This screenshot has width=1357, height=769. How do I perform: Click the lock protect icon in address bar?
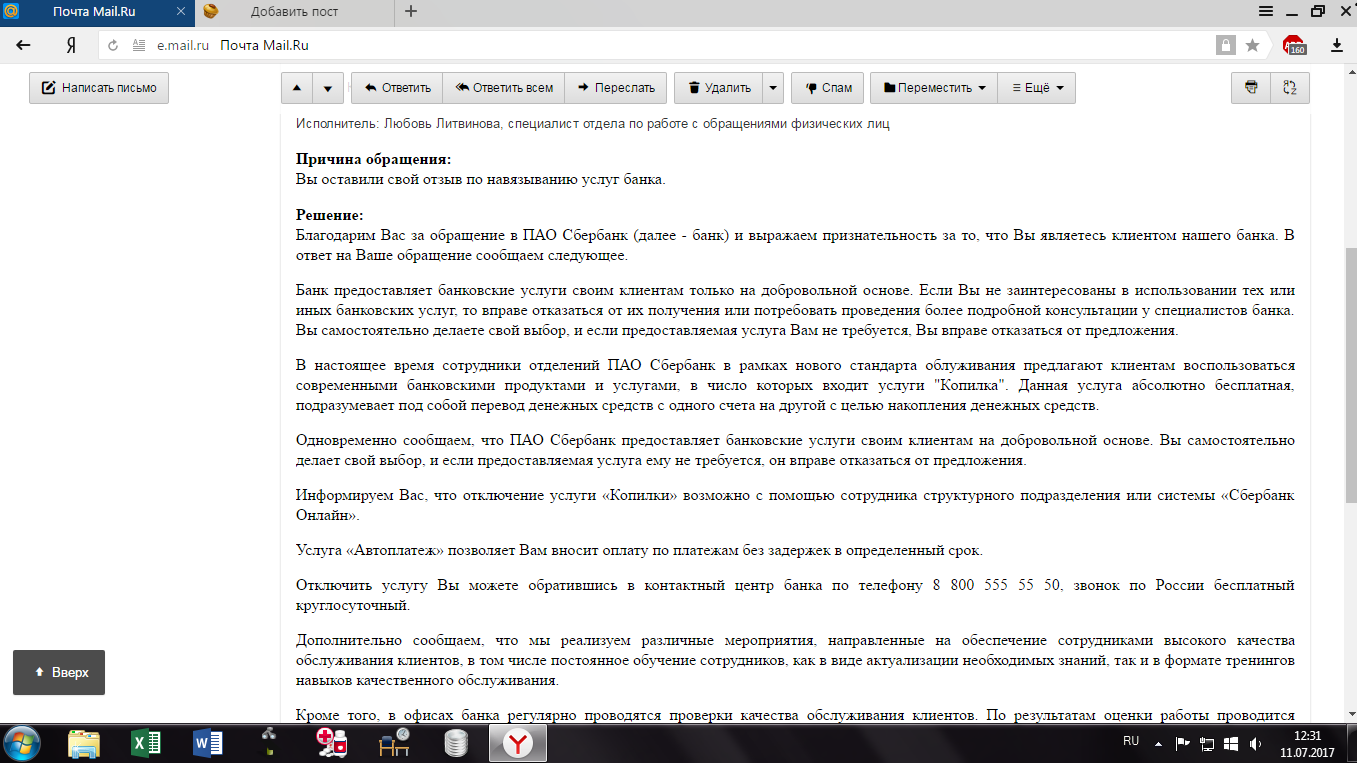(x=1225, y=45)
